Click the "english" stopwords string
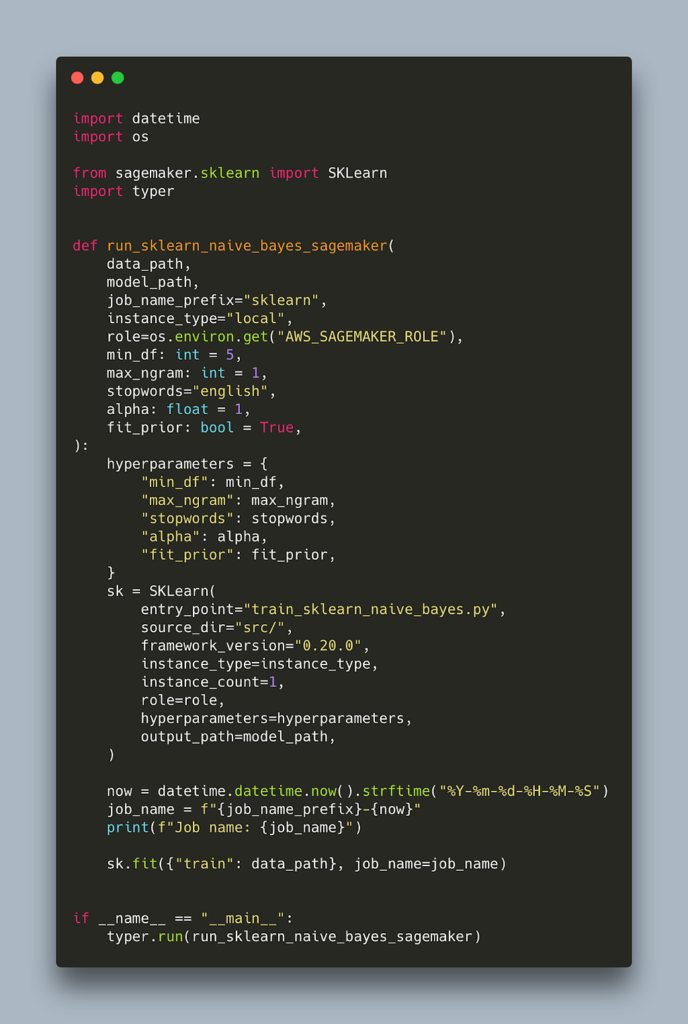This screenshot has height=1024, width=688. click(230, 391)
